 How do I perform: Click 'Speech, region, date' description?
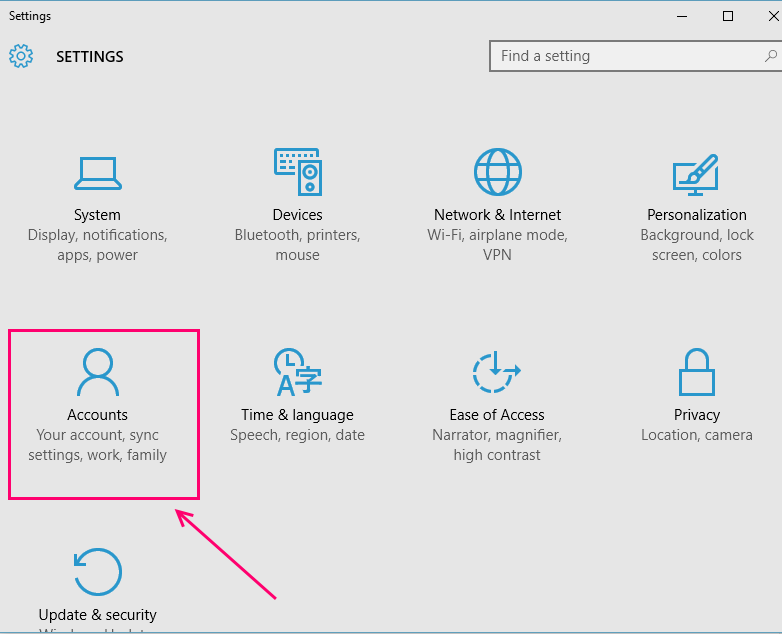click(297, 435)
